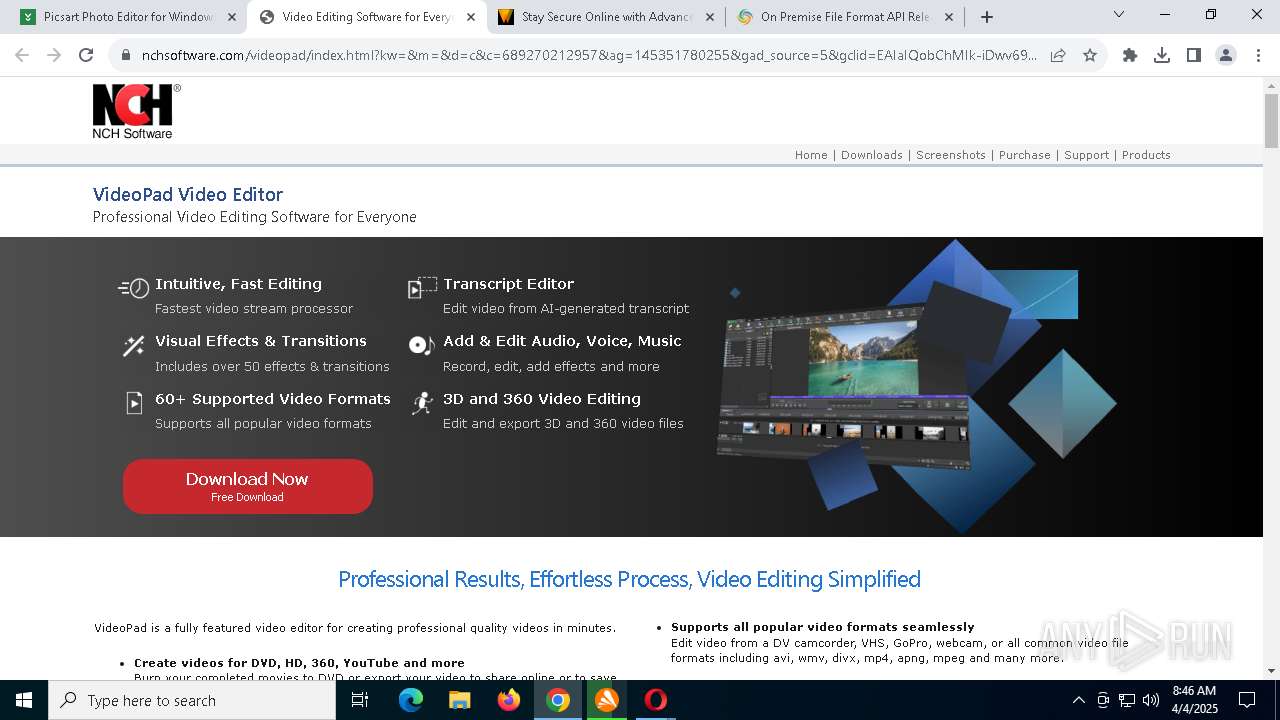Open the notification center icon
This screenshot has width=1280, height=720.
point(1247,700)
